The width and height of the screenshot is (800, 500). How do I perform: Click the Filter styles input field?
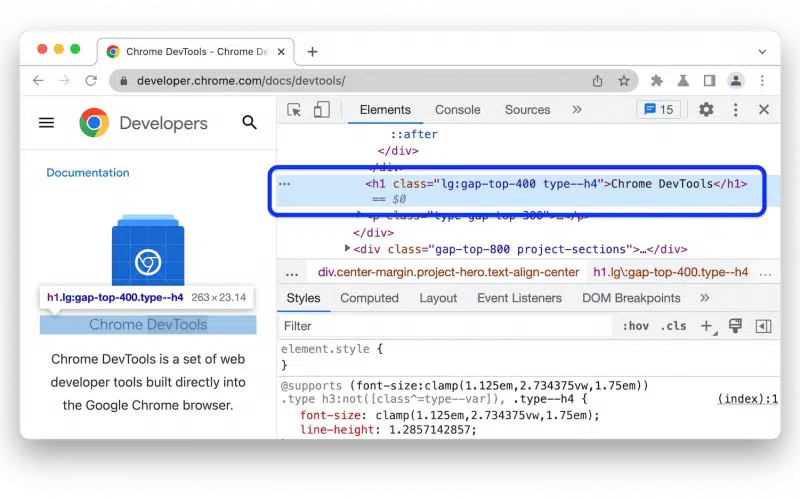click(x=445, y=326)
